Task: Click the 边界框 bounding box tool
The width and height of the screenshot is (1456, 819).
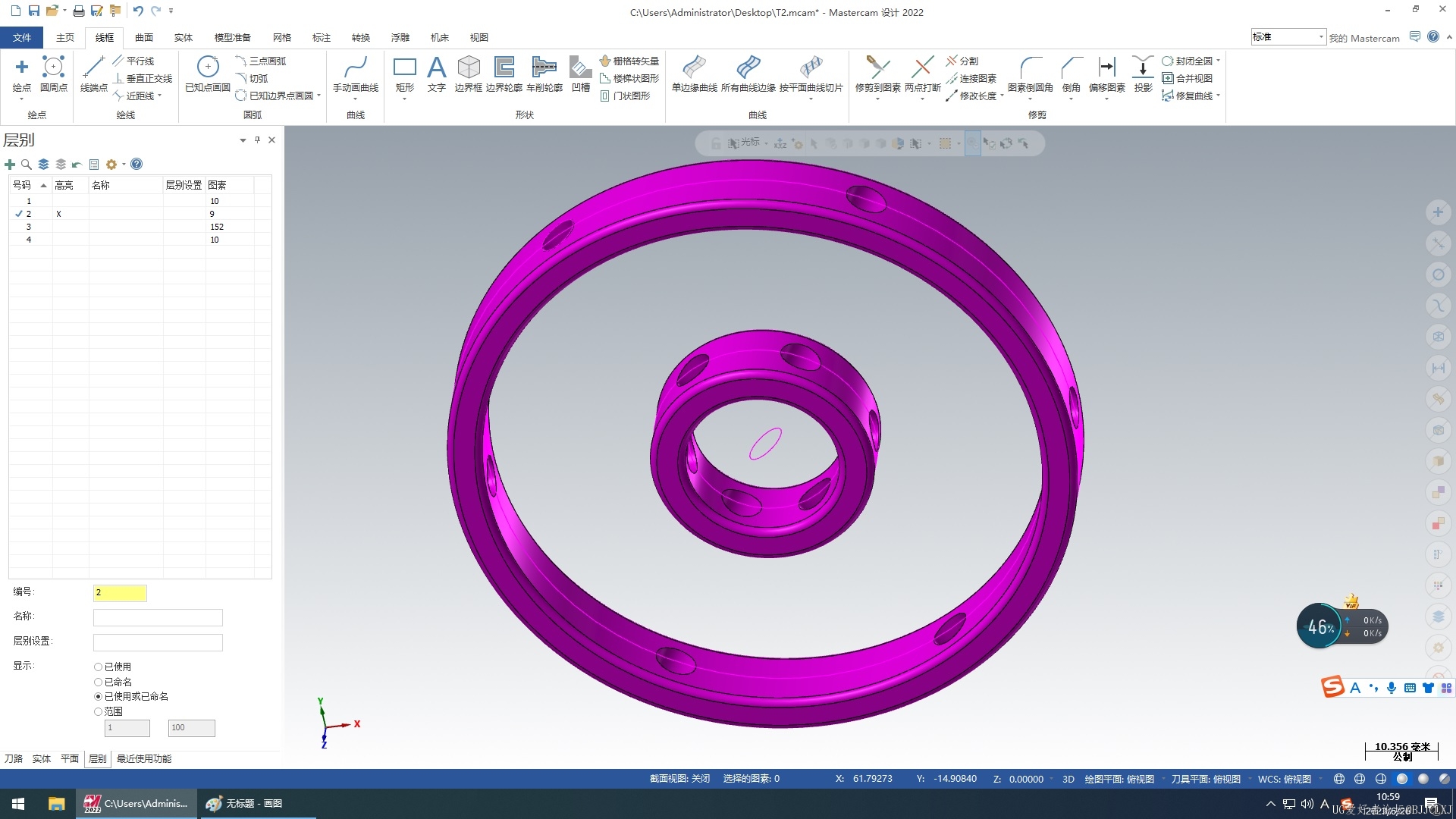Action: point(468,74)
